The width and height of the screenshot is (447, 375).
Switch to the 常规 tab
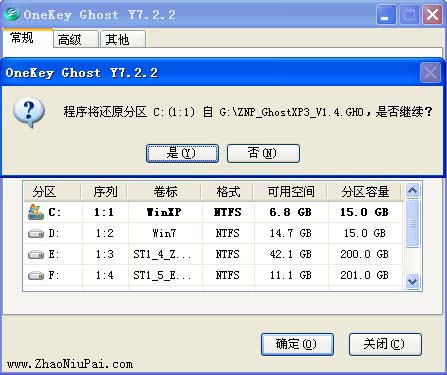(27, 38)
